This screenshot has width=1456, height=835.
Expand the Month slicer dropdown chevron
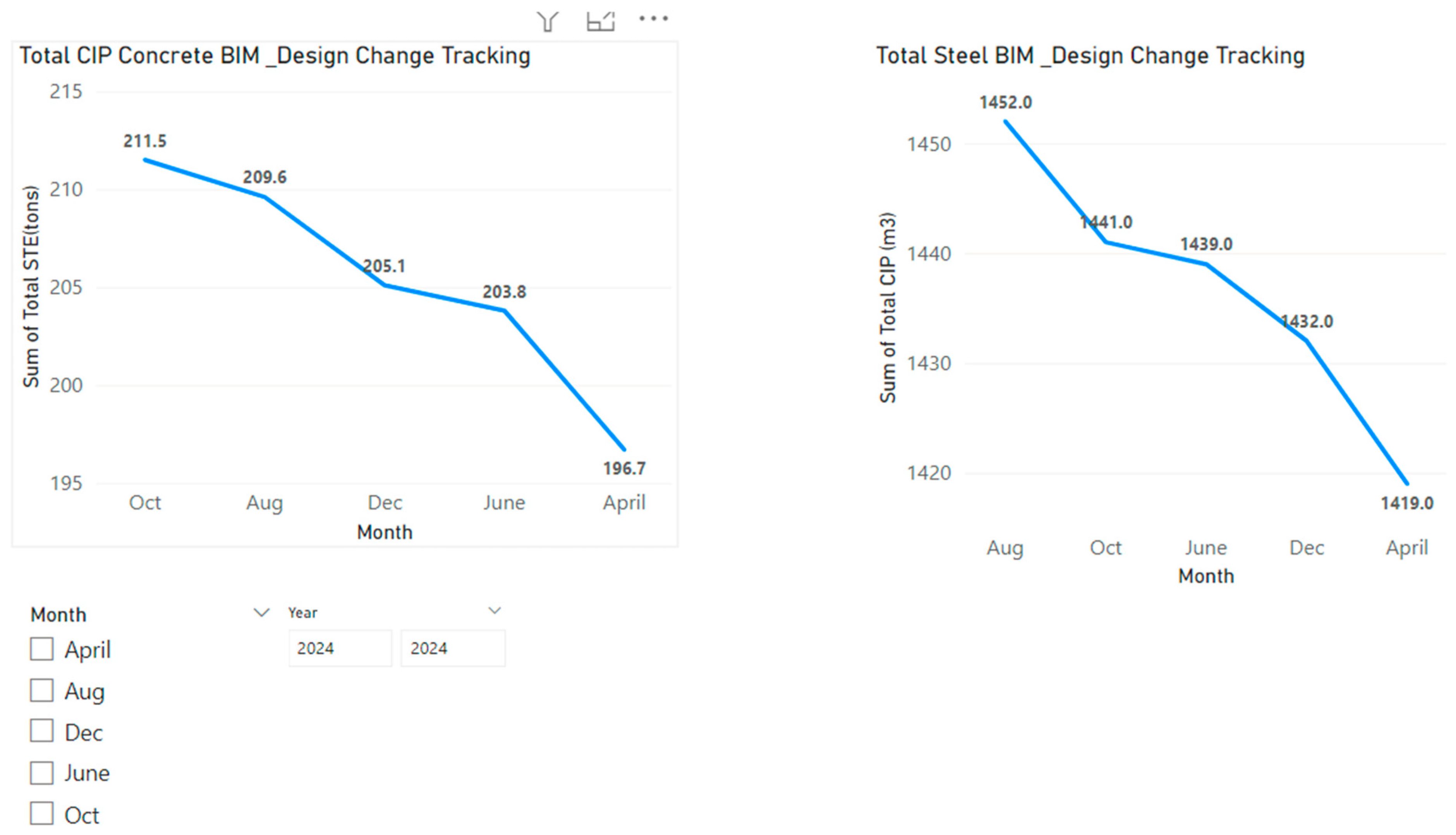262,612
